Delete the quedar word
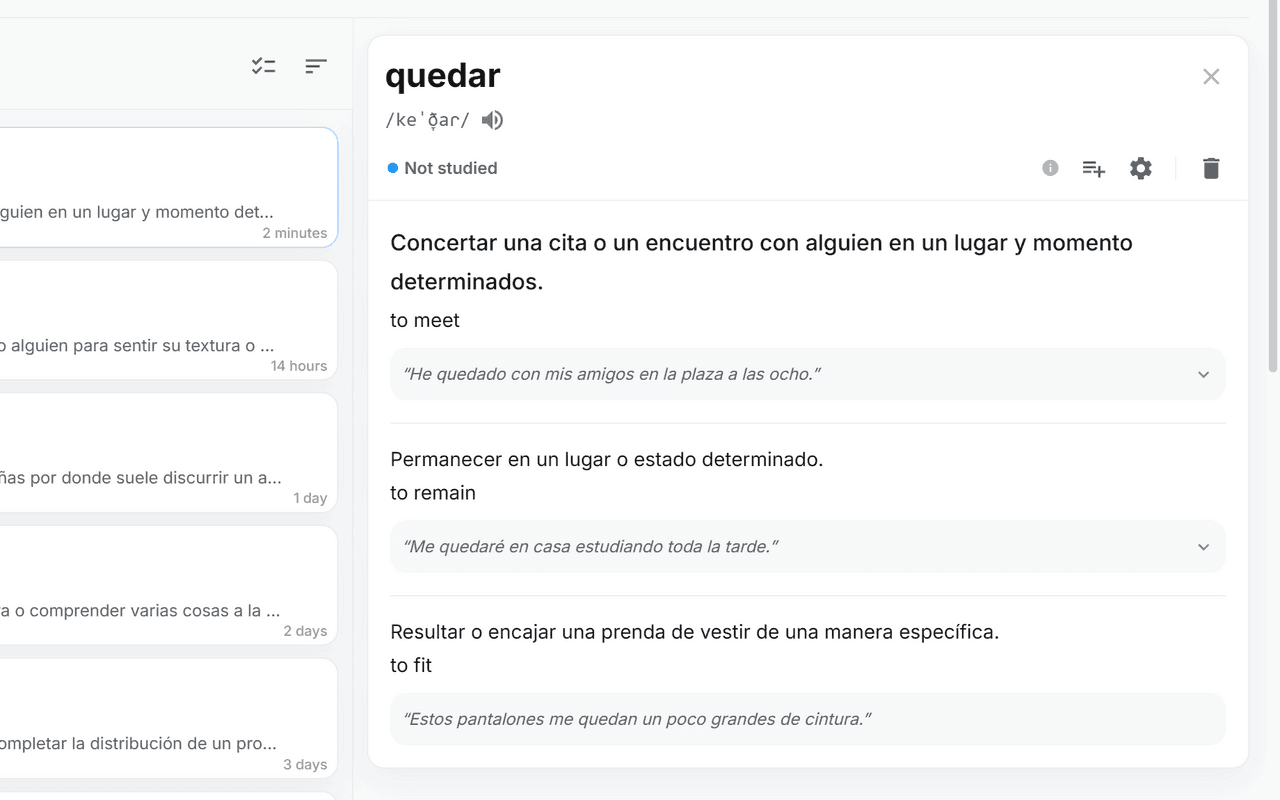Image resolution: width=1280 pixels, height=800 pixels. (1211, 168)
